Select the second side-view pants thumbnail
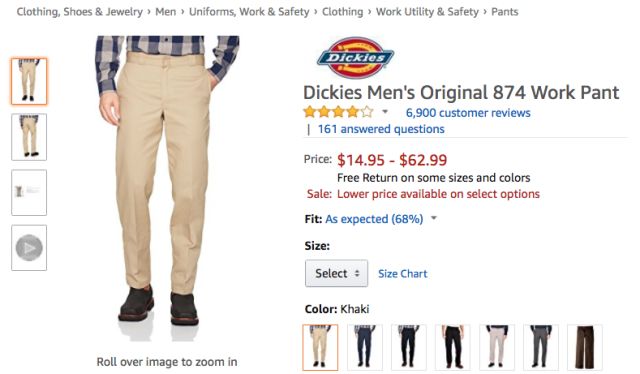 (29, 137)
